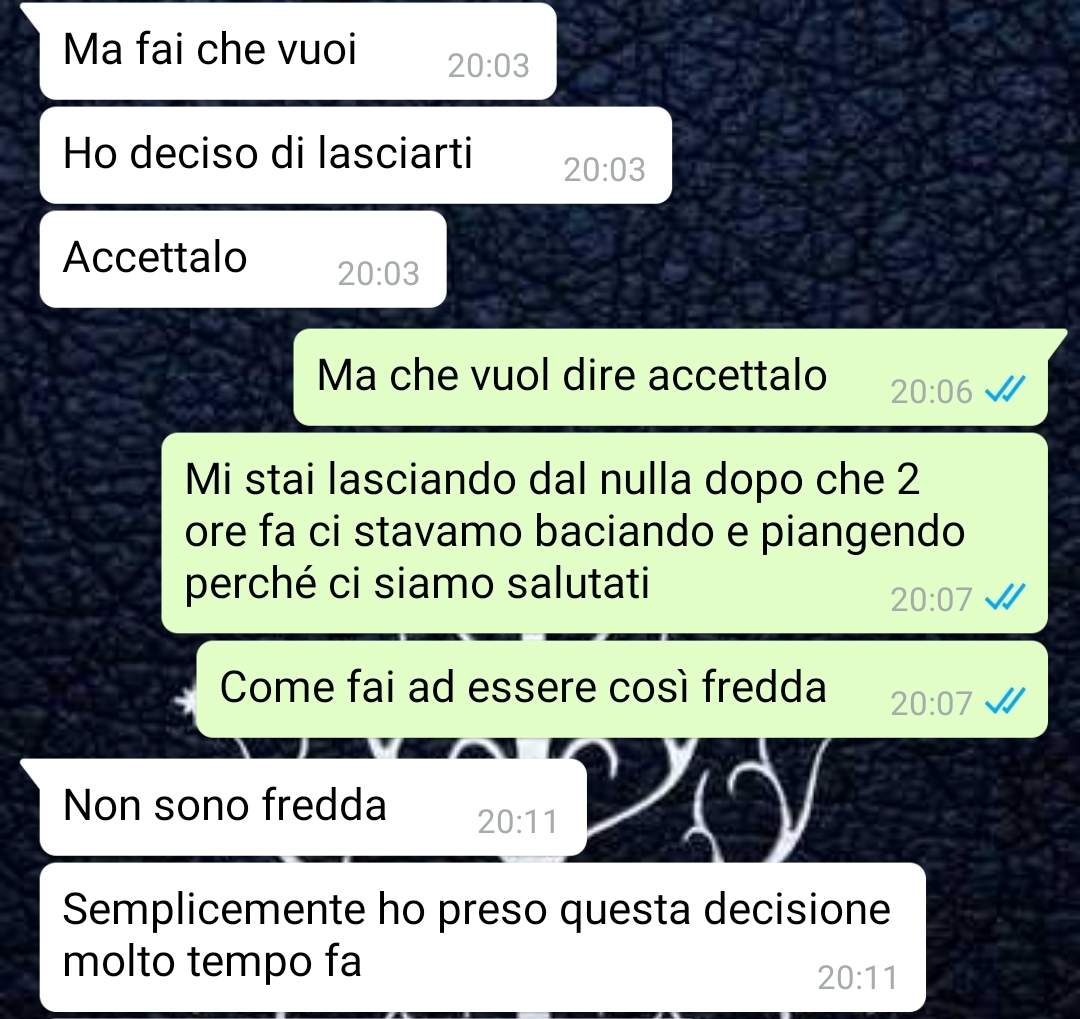Tap the words 'perché ci siamo salutati'
The width and height of the screenshot is (1080, 1019).
pos(417,584)
